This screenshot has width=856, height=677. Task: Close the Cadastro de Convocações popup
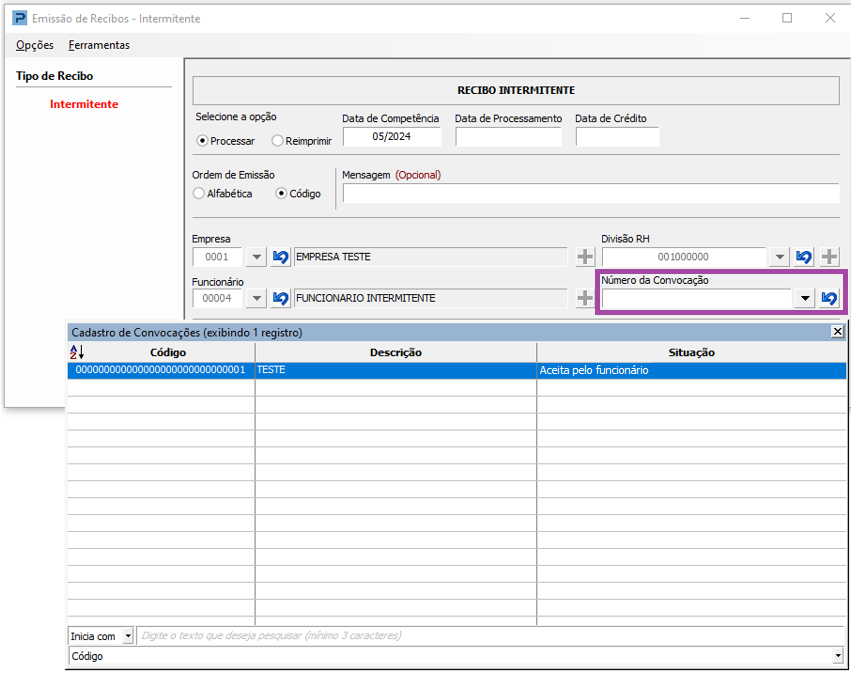[837, 331]
